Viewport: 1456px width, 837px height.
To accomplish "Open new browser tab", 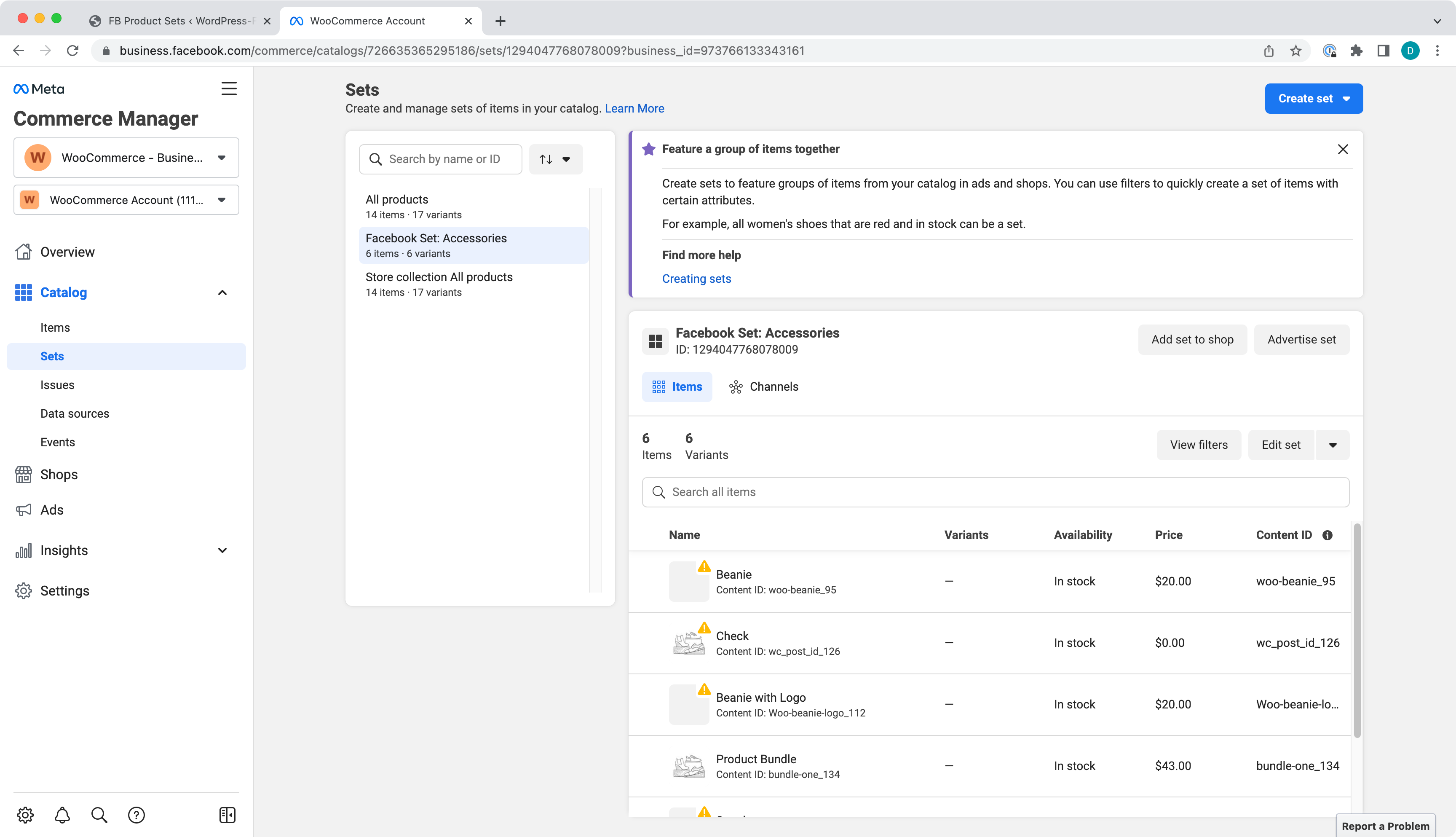I will 500,21.
